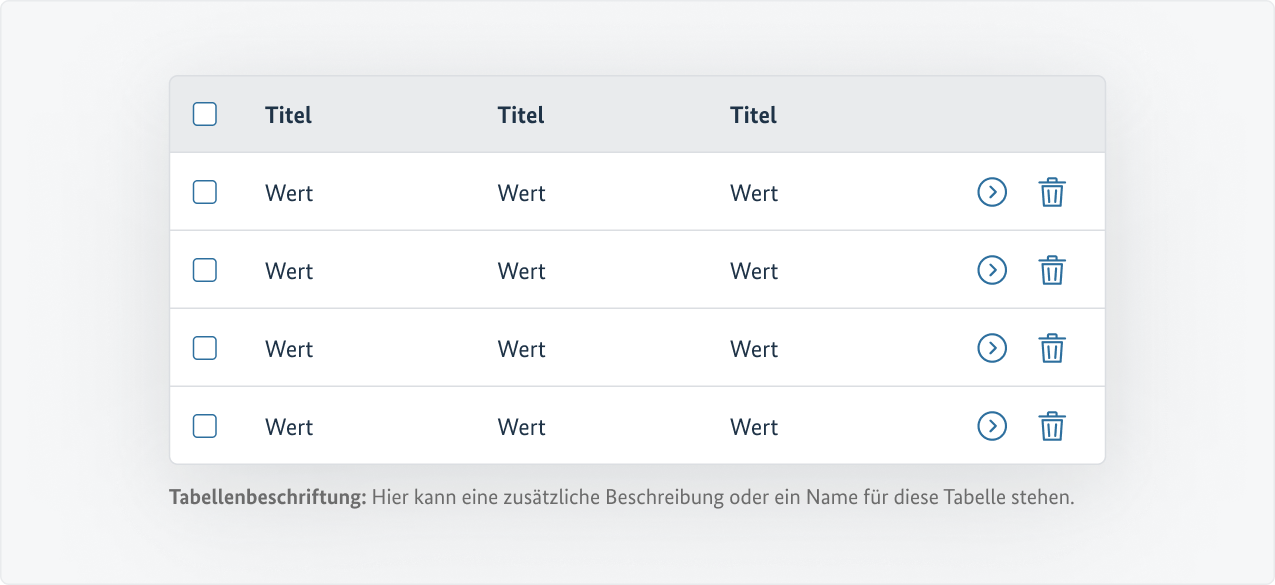The image size is (1275, 585).
Task: Enable the fourth row checkbox
Action: pos(205,426)
